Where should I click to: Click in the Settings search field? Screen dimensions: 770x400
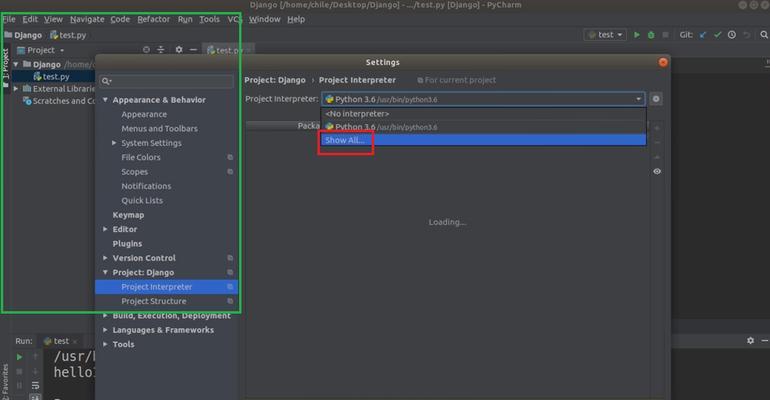(166, 81)
